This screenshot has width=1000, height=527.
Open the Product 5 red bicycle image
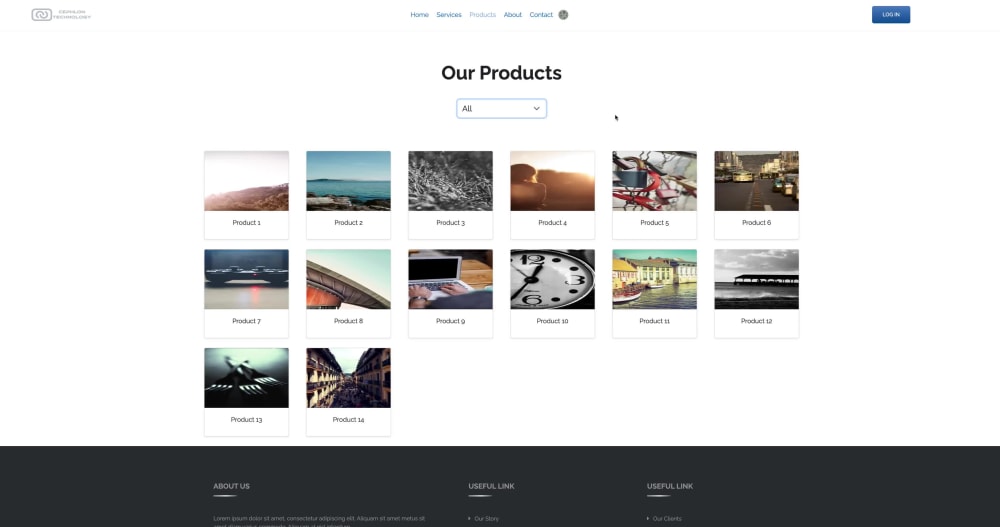[x=654, y=181]
